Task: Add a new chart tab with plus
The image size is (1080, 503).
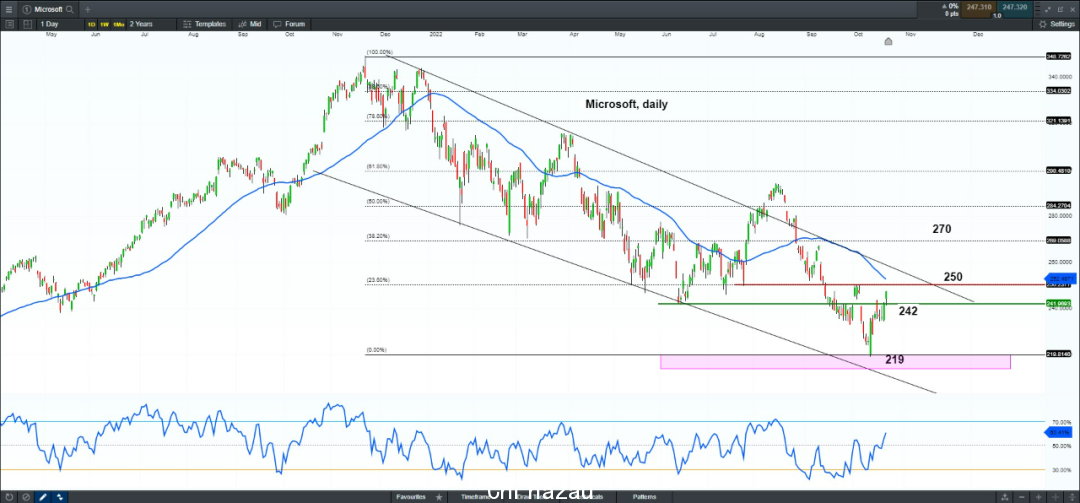Action: pyautogui.click(x=87, y=10)
